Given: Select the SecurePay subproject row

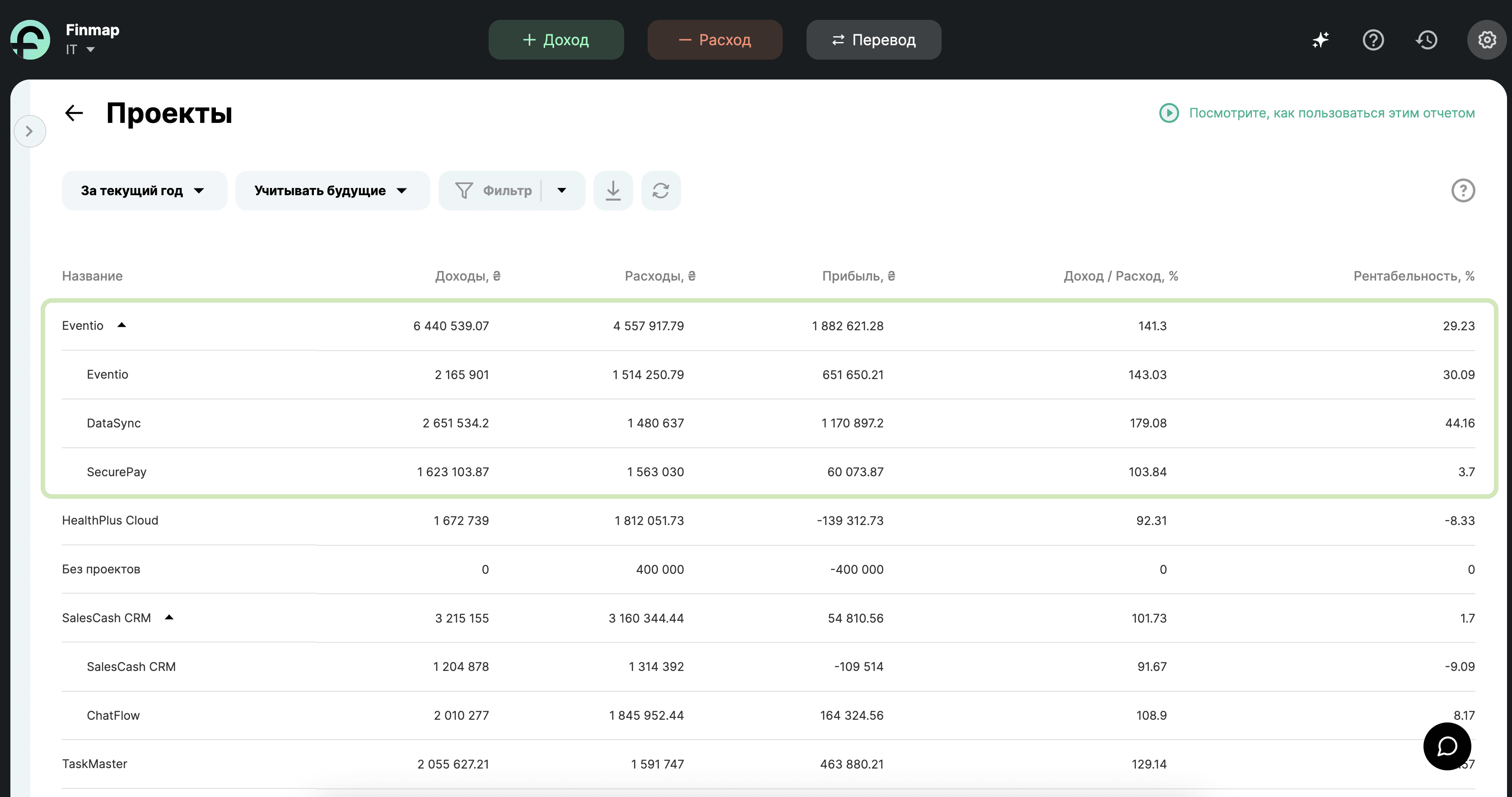Looking at the screenshot, I should click(768, 472).
